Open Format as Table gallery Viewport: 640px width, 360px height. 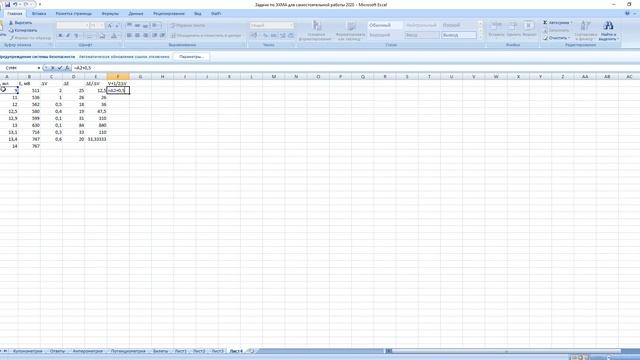(x=351, y=31)
